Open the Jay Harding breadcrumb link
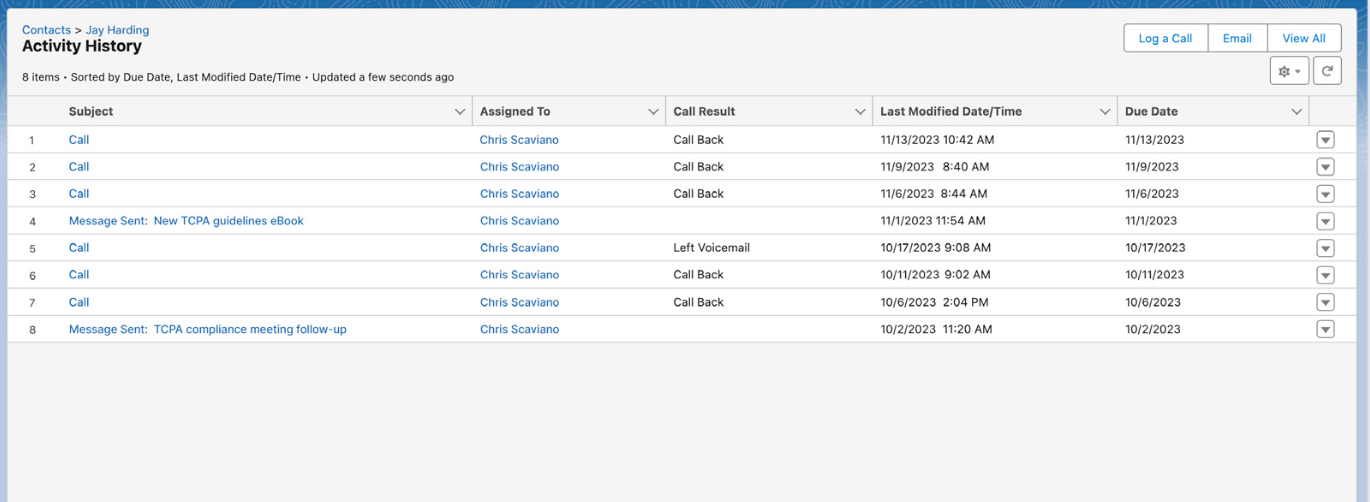Screen dimensions: 1370x502 117,30
